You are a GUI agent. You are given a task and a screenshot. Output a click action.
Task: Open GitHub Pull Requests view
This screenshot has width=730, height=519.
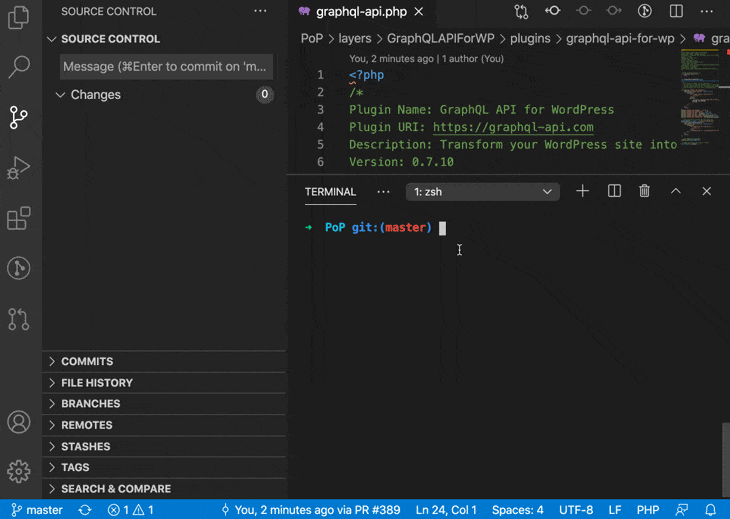point(19,319)
